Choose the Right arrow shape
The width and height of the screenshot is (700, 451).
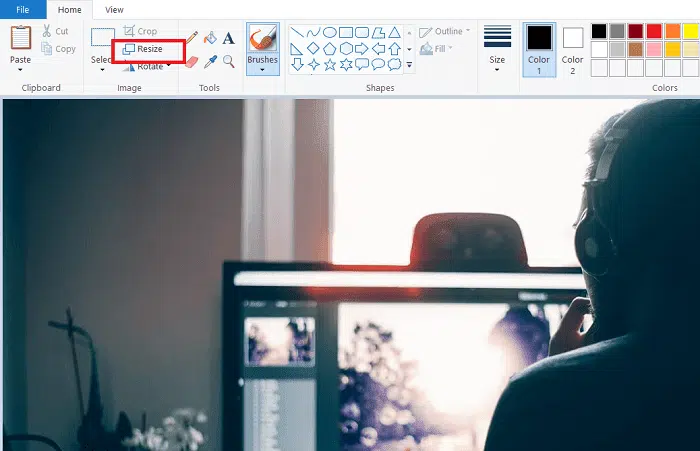[x=362, y=49]
